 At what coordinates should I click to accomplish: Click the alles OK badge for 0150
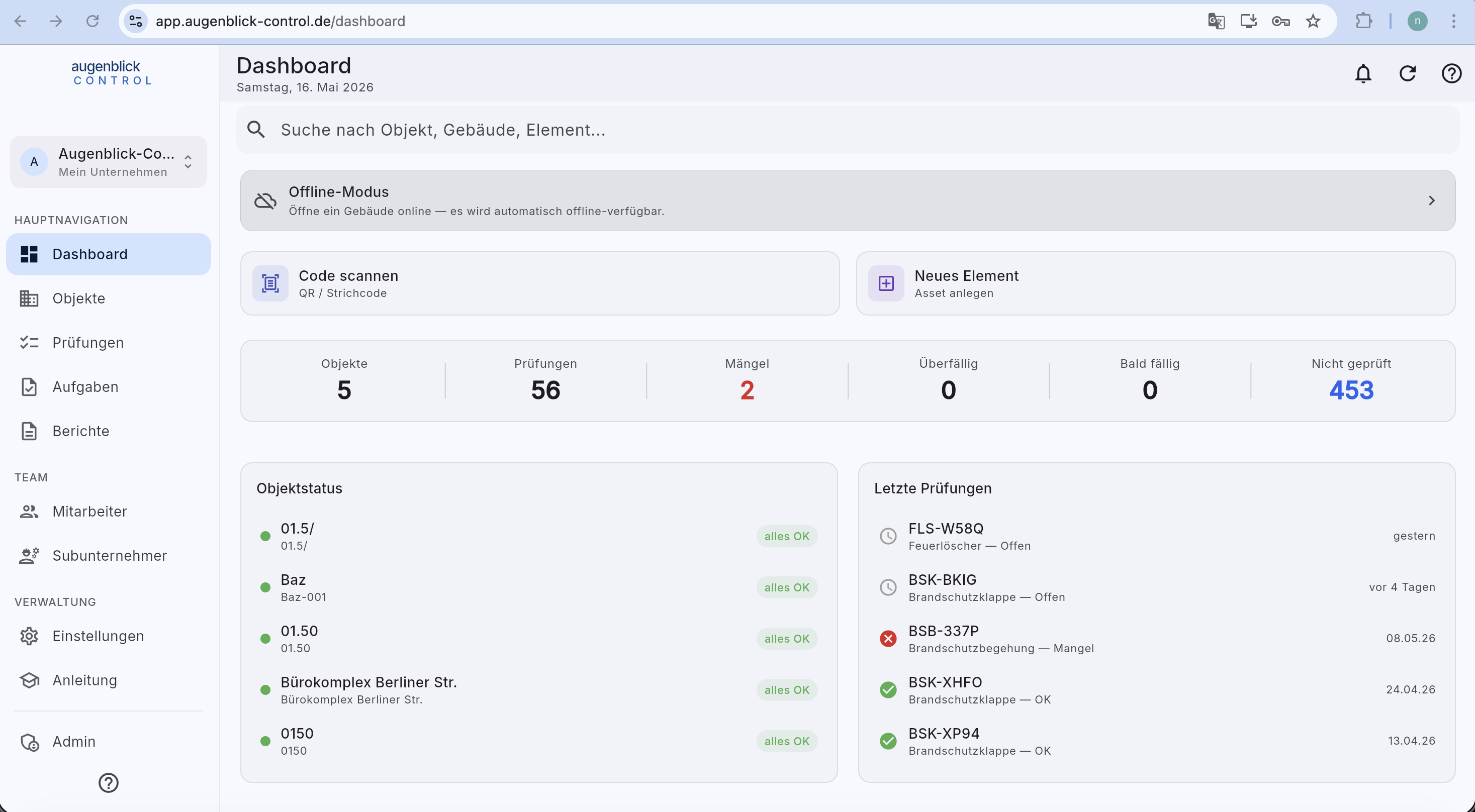(786, 741)
